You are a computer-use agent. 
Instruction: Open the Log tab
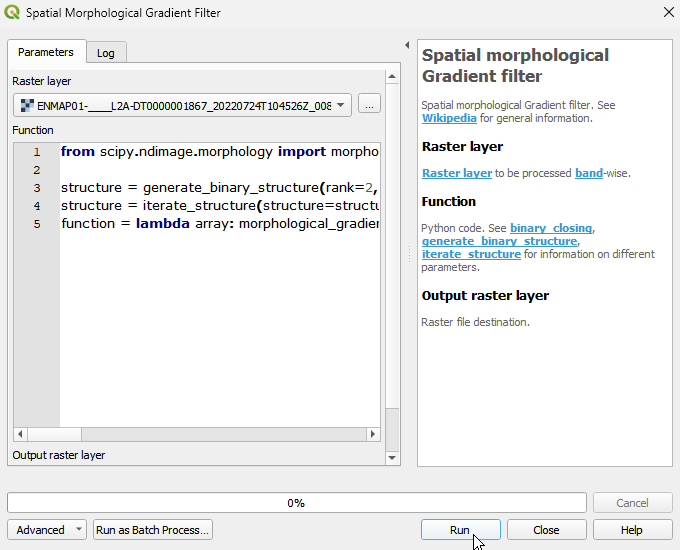click(x=105, y=53)
